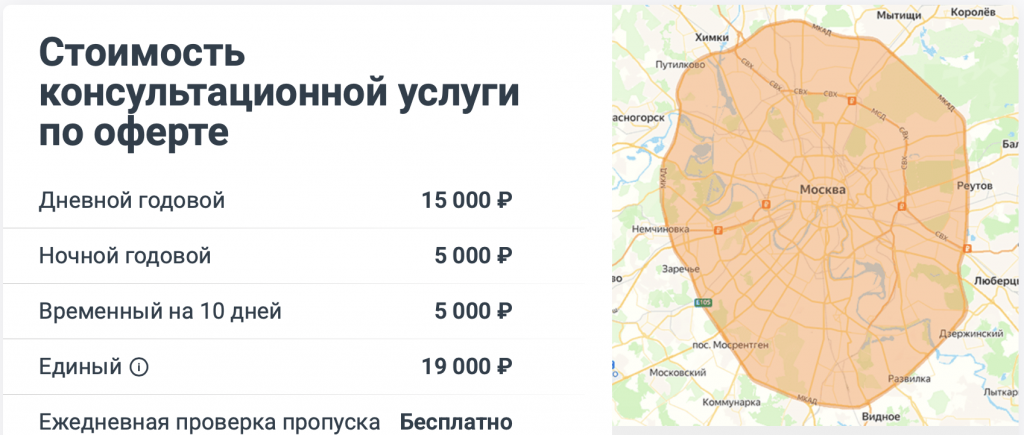1024x435 pixels.
Task: Click the orange marker above Люберцы
Action: (967, 248)
